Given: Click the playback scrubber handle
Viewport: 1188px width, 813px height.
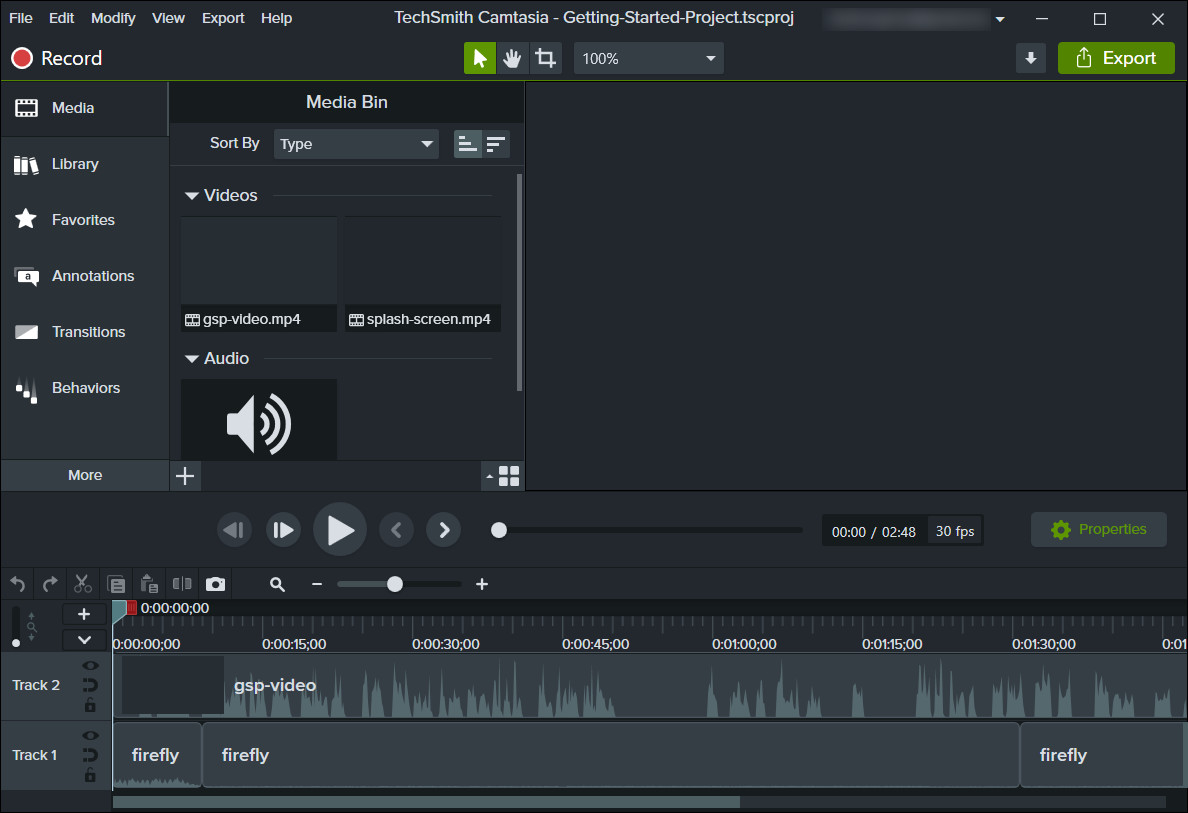Looking at the screenshot, I should 499,530.
